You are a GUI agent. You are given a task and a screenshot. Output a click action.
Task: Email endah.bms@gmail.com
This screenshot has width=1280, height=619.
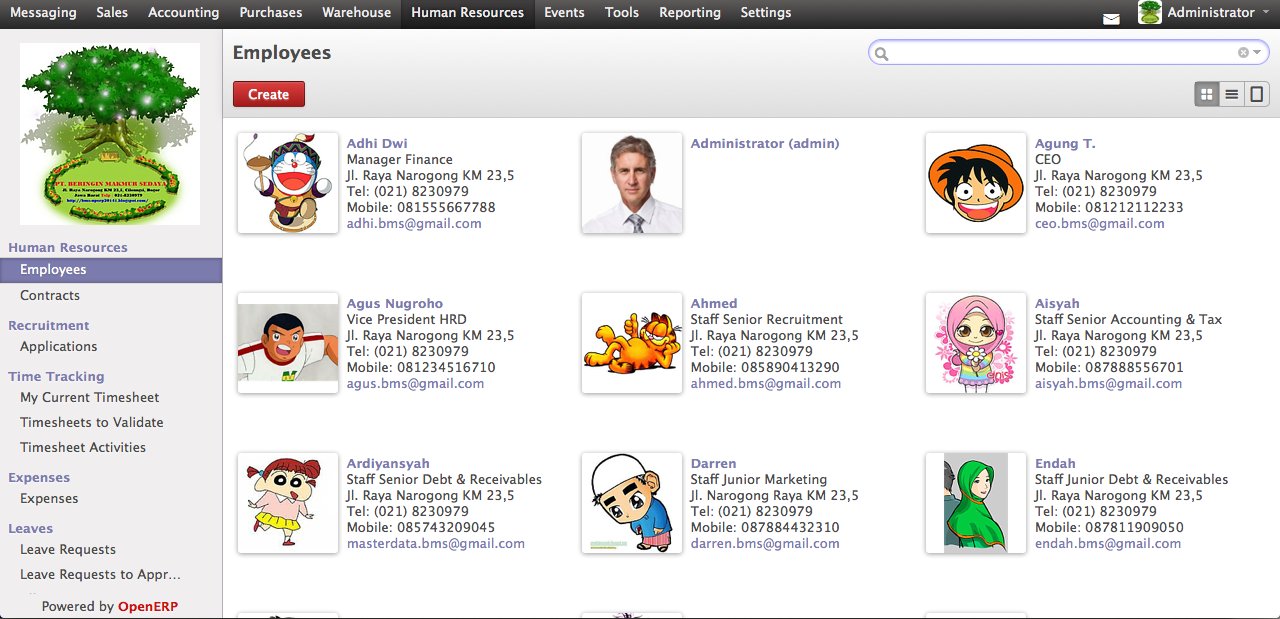click(x=1108, y=543)
